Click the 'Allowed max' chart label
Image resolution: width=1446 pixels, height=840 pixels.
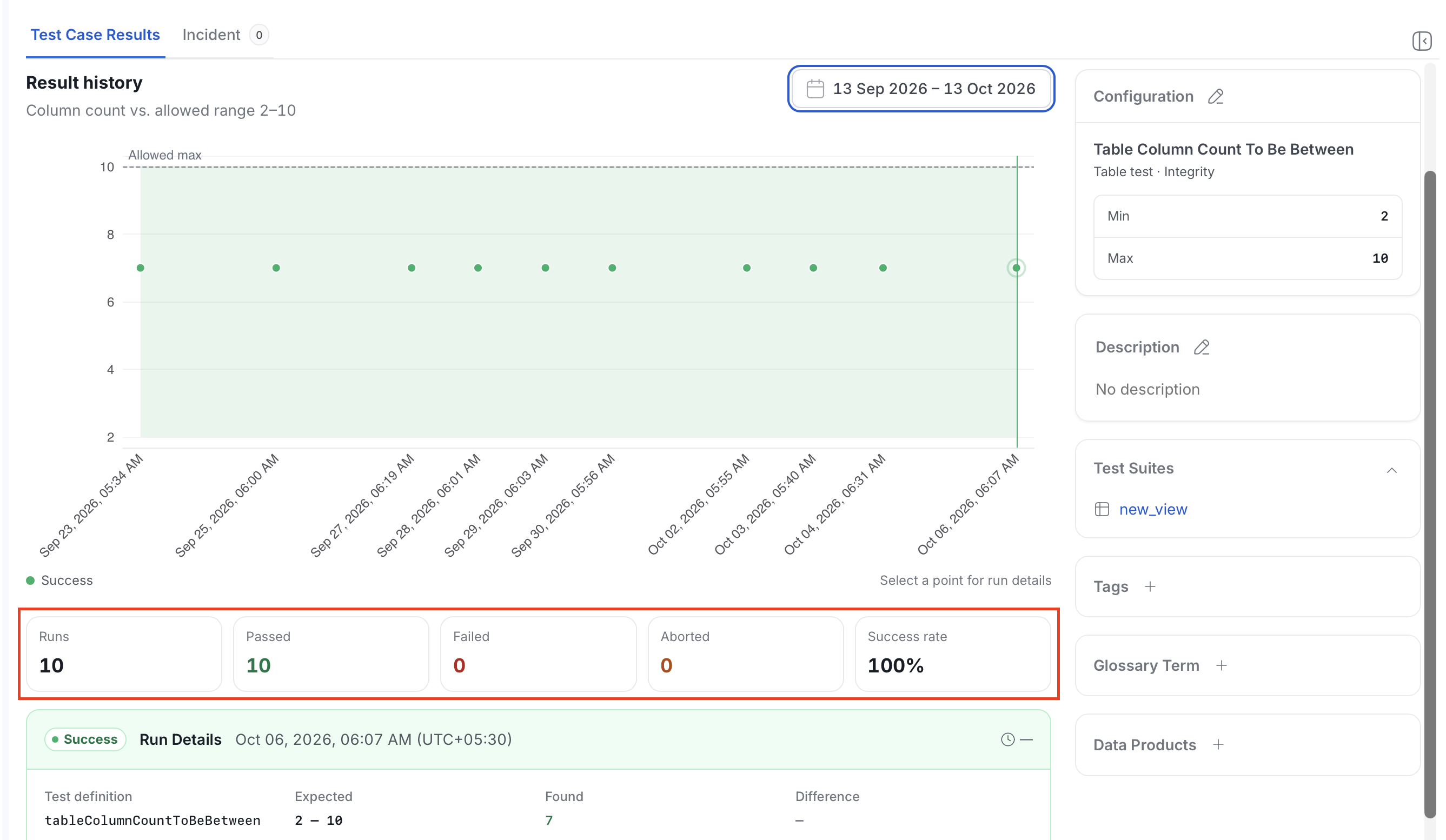(165, 155)
